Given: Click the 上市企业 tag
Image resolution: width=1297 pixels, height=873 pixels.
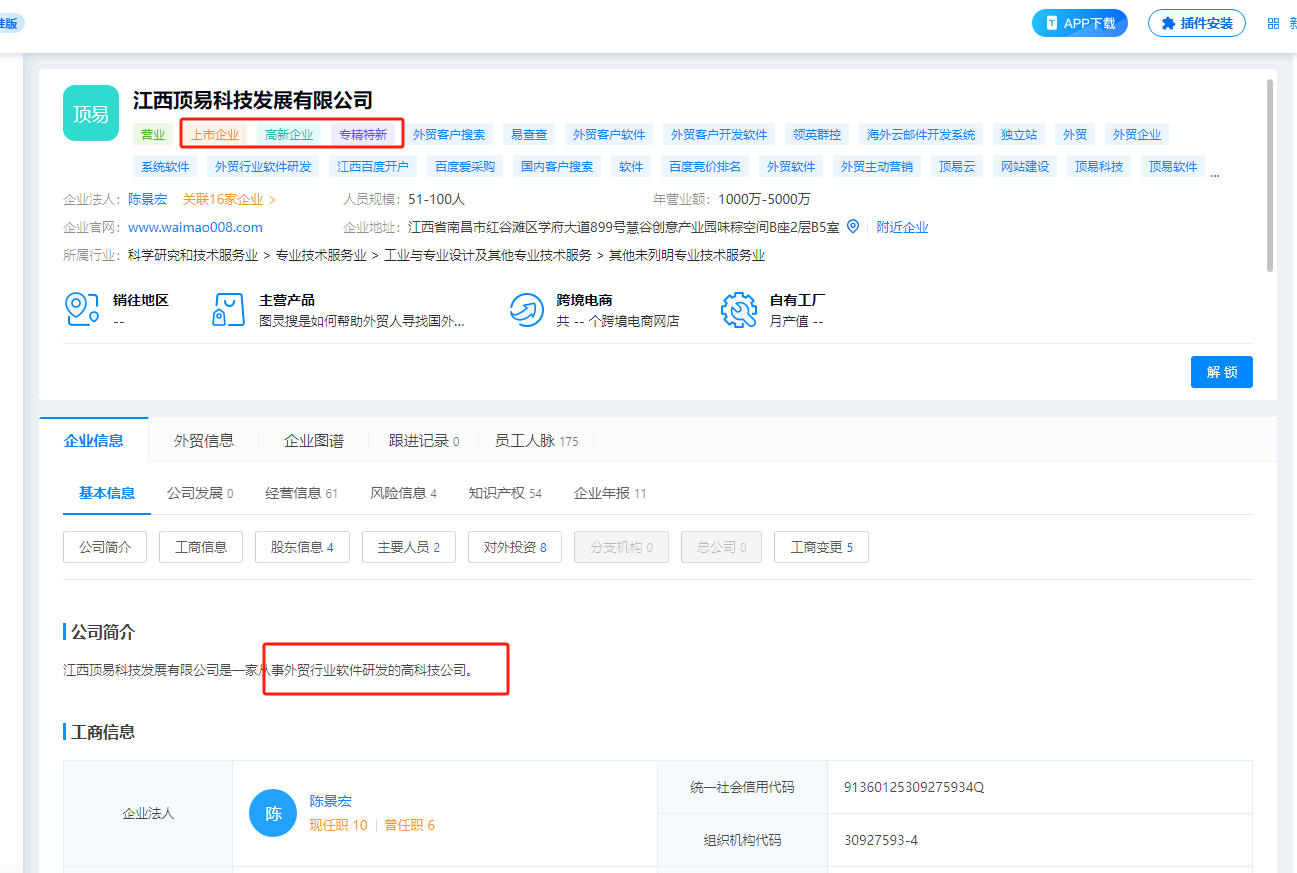Looking at the screenshot, I should 216,135.
